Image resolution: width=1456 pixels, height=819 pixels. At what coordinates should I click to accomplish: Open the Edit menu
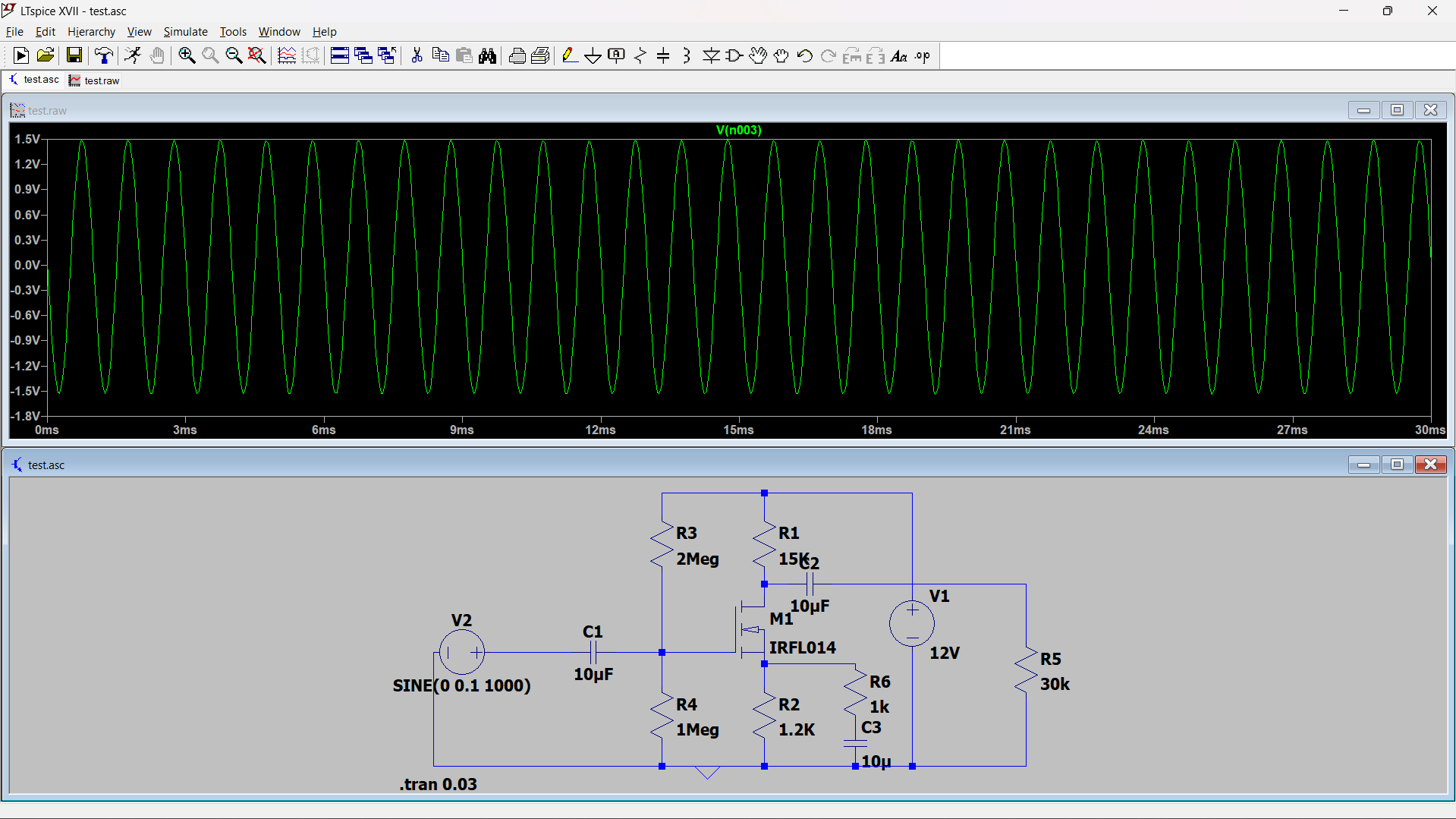46,31
